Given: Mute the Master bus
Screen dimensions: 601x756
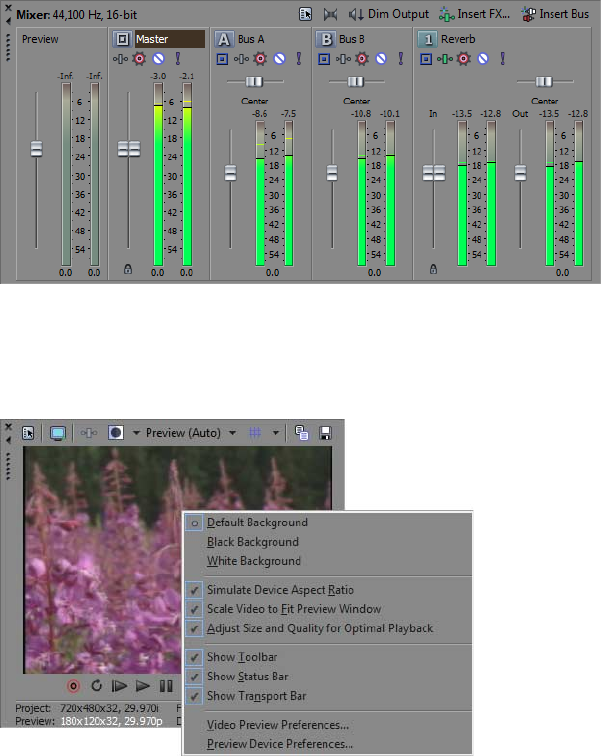Looking at the screenshot, I should (x=159, y=59).
